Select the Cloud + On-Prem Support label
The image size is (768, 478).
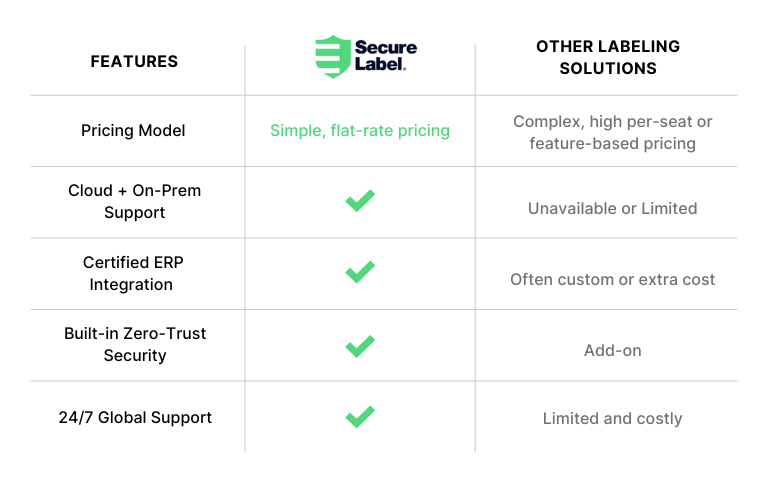135,201
